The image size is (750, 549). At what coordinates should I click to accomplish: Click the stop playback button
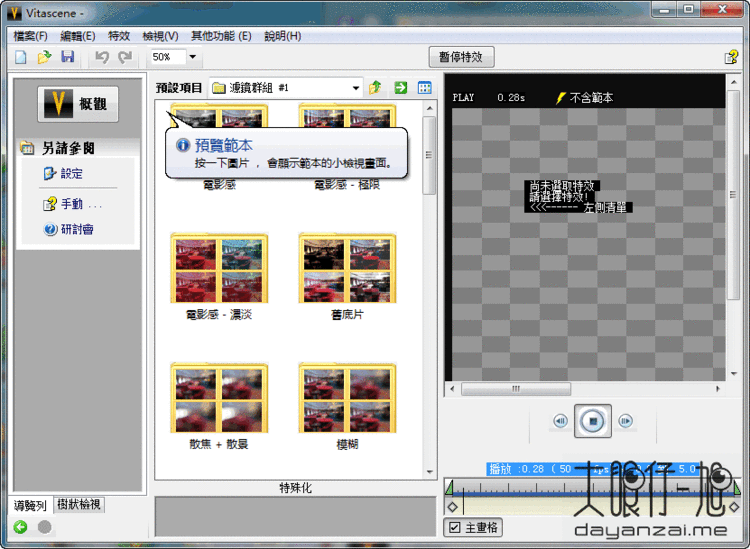(593, 421)
